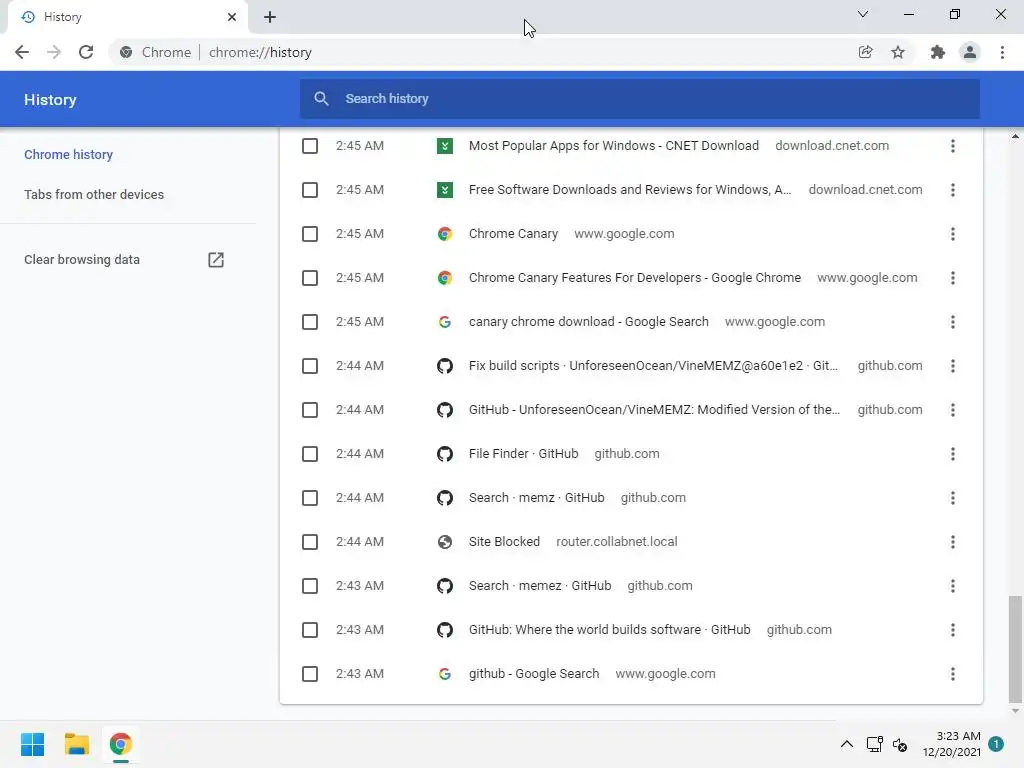Check the canary chrome download search entry

point(310,322)
